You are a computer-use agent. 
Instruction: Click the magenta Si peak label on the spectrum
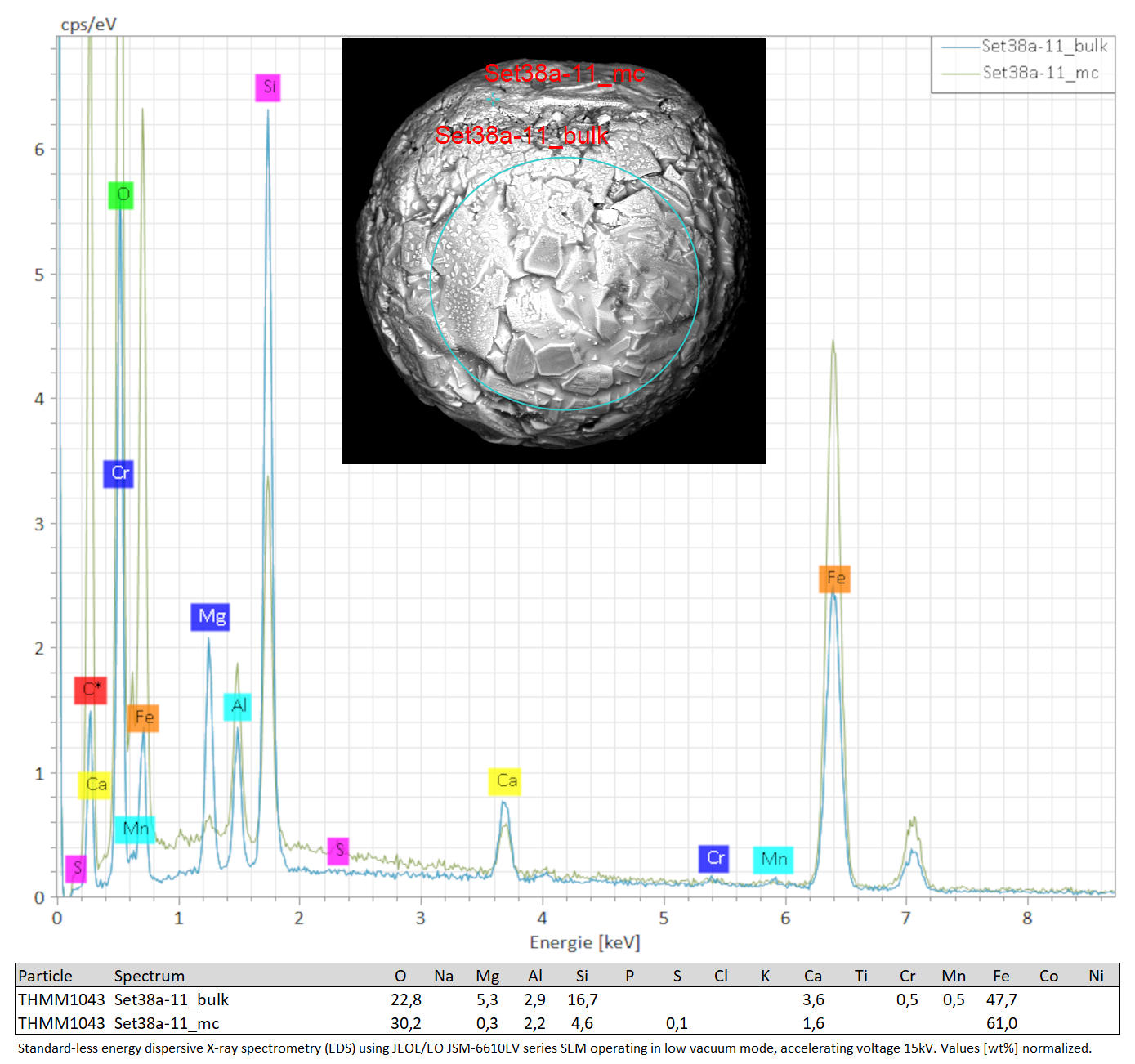coord(268,87)
